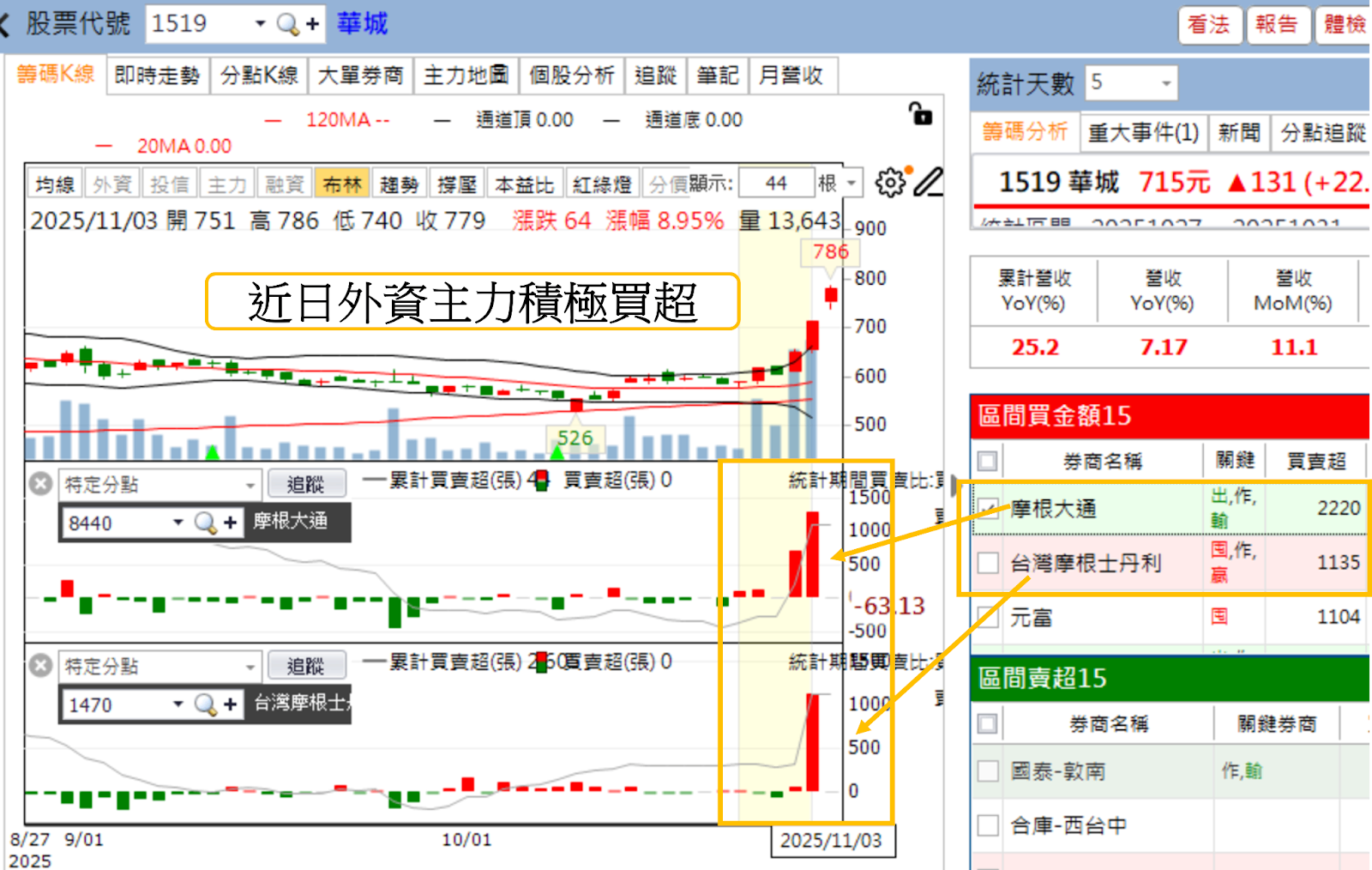This screenshot has width=1372, height=870.
Task: Close the 台灣摩根士丹利 panel with its X icon
Action: pyautogui.click(x=39, y=665)
